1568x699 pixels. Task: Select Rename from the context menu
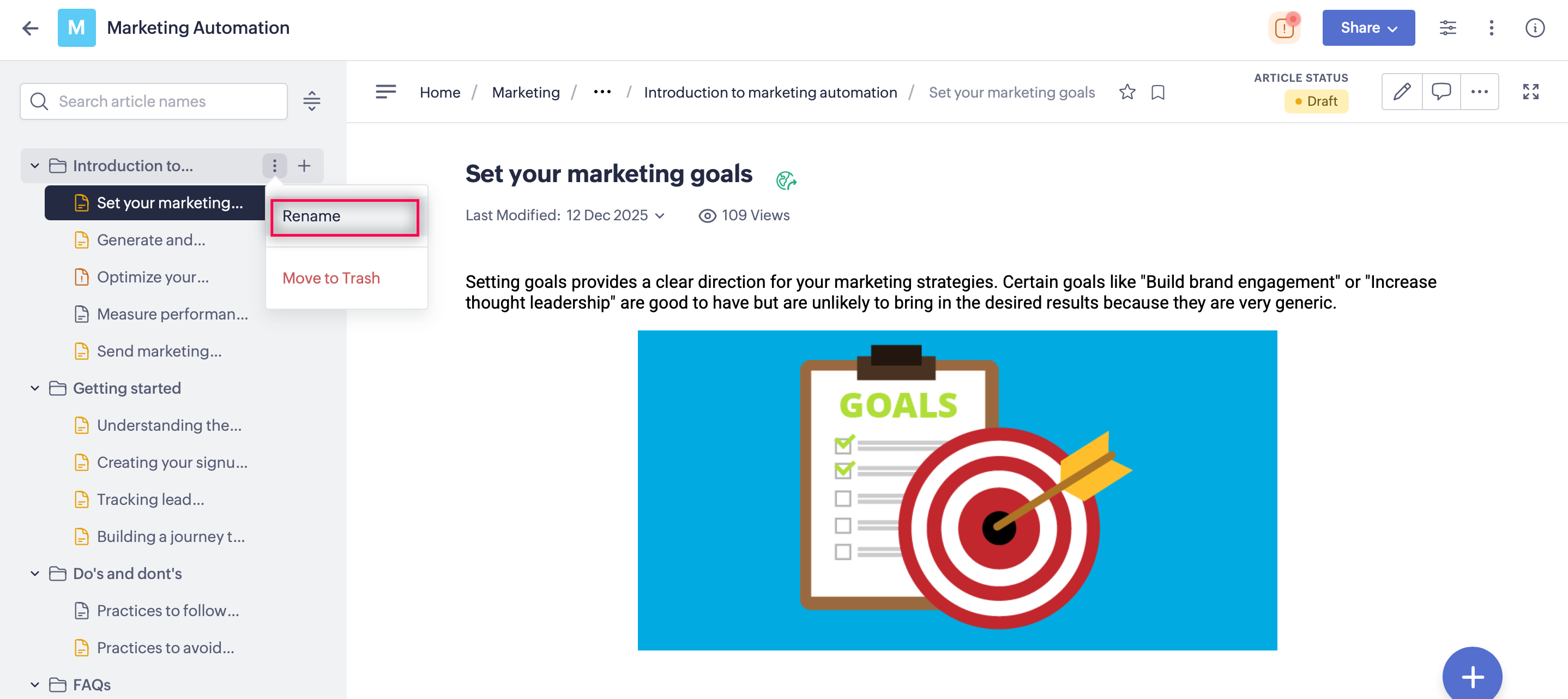pos(345,217)
